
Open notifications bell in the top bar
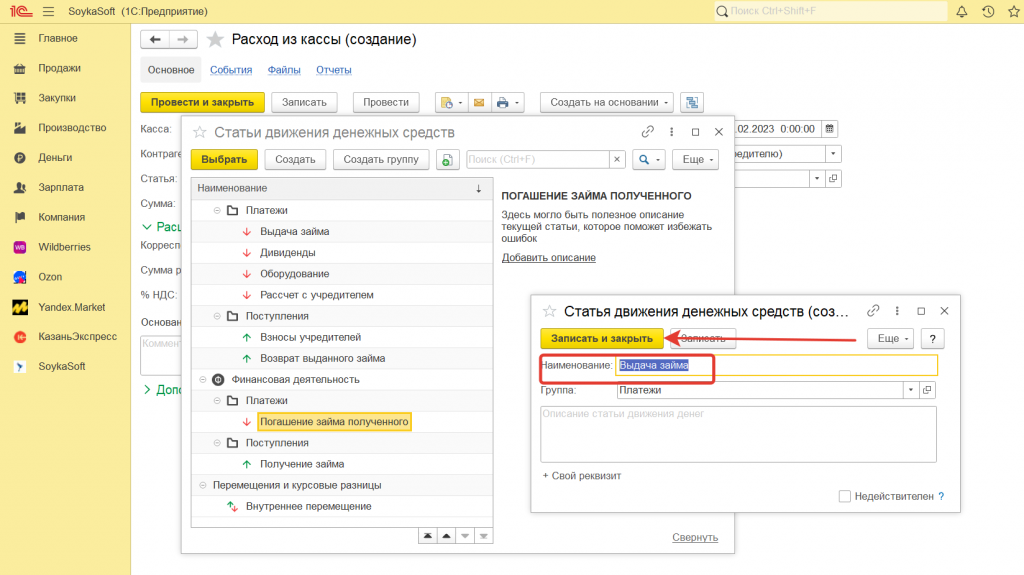click(x=961, y=11)
